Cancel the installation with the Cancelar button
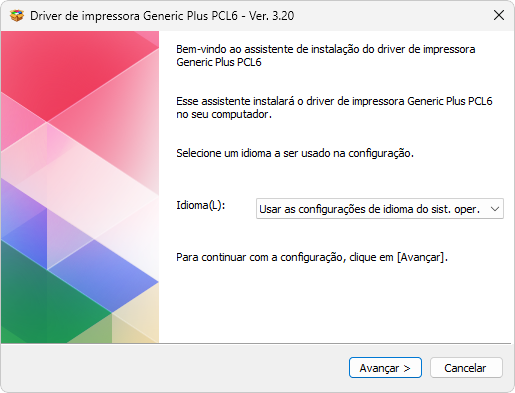515x393 pixels. click(466, 368)
